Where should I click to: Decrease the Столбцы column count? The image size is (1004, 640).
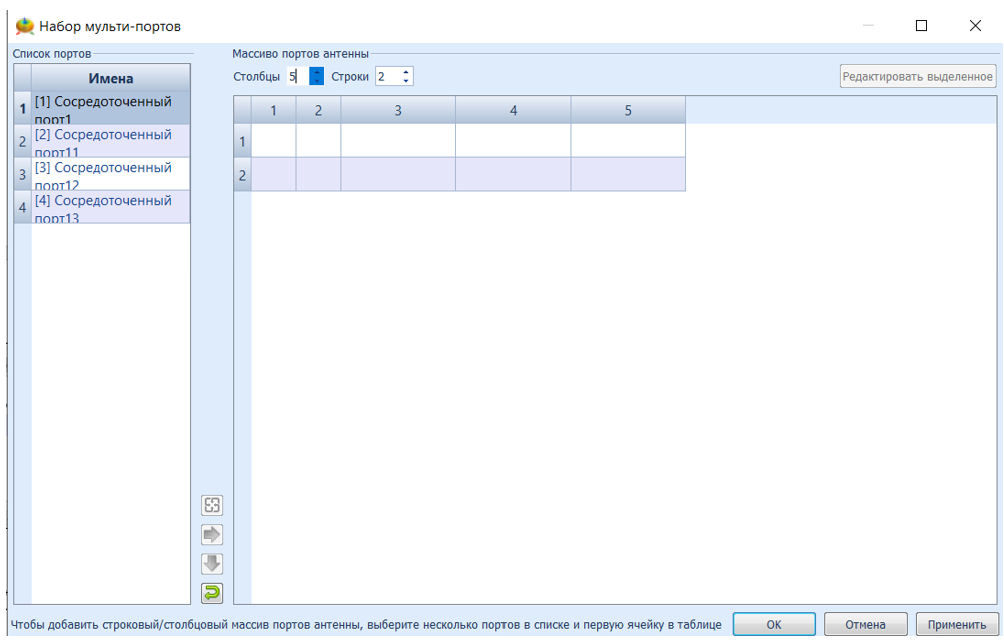[317, 81]
